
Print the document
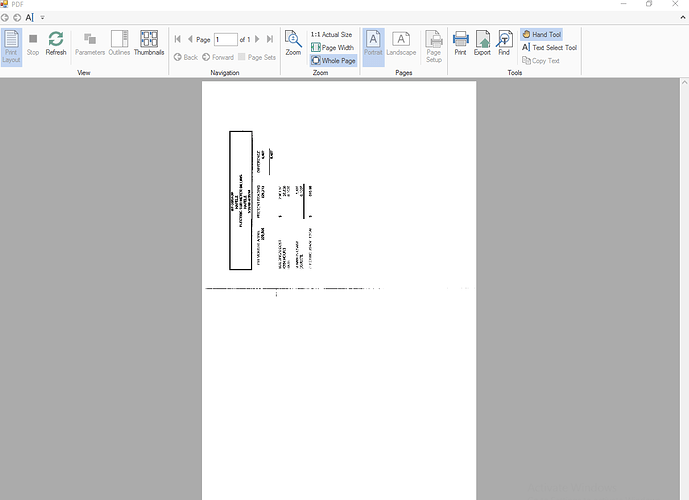coord(460,43)
